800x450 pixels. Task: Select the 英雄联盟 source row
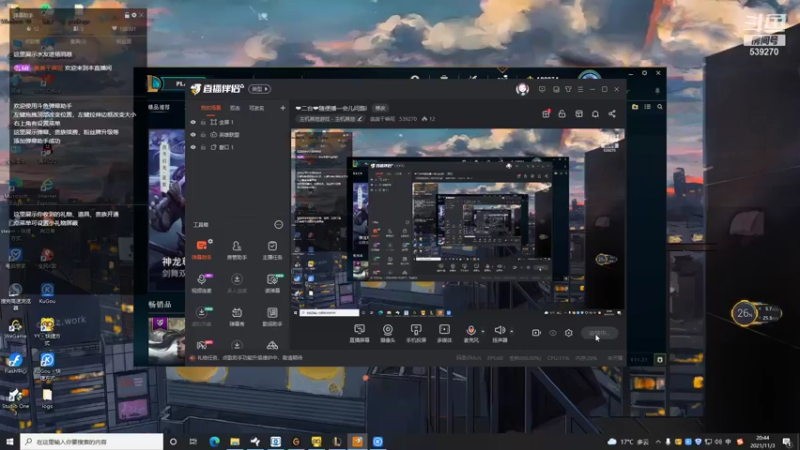(237, 135)
